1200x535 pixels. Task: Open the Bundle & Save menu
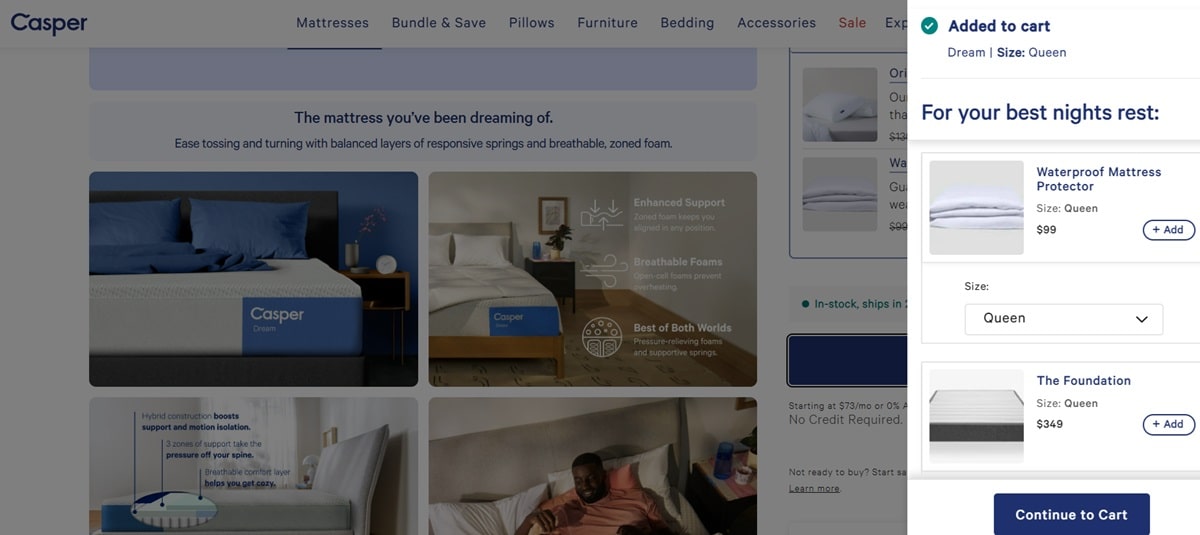[x=438, y=22]
